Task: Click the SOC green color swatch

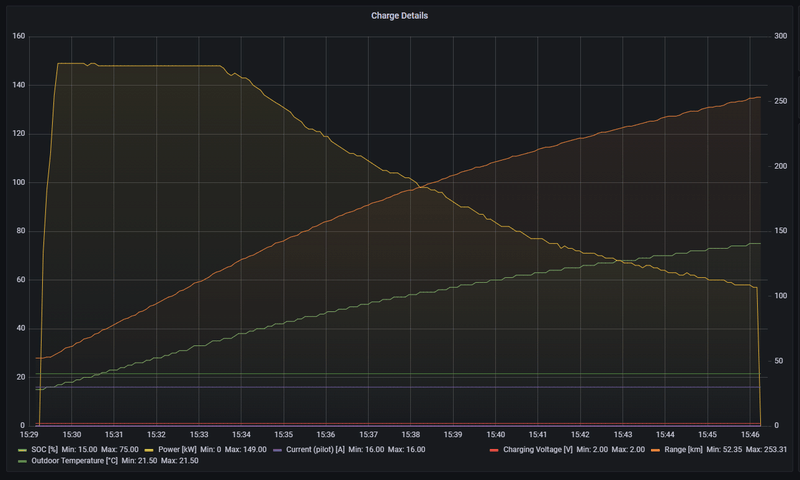Action: [x=22, y=450]
